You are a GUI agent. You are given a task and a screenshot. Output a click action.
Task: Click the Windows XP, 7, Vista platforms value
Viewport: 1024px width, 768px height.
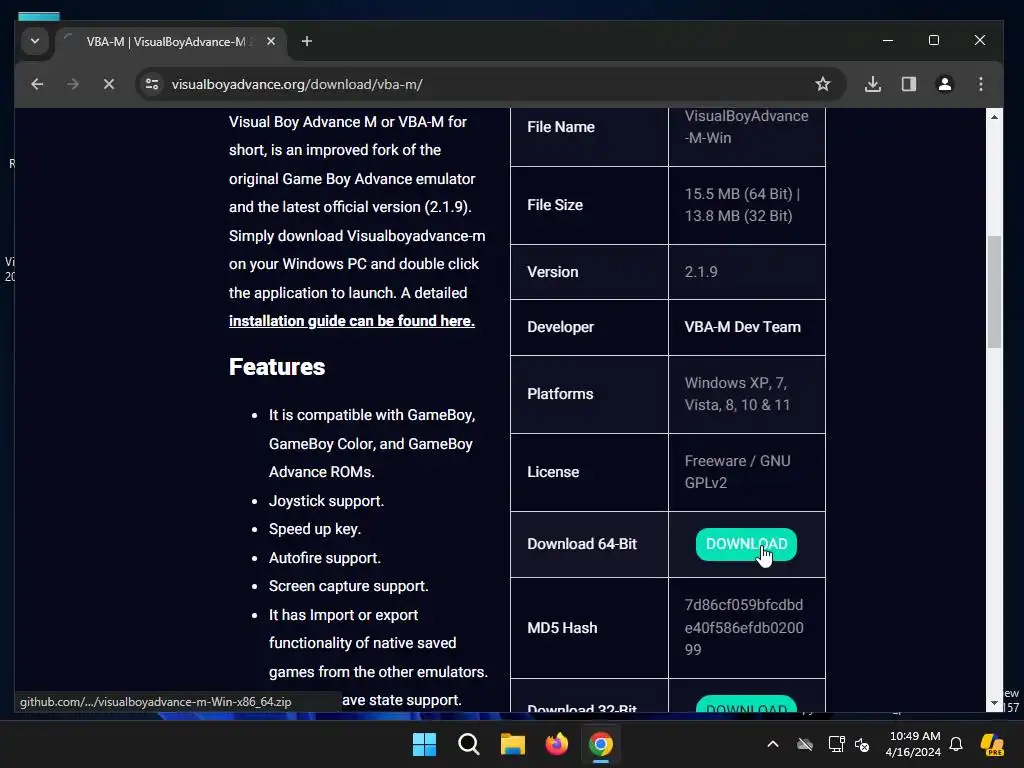tap(737, 394)
